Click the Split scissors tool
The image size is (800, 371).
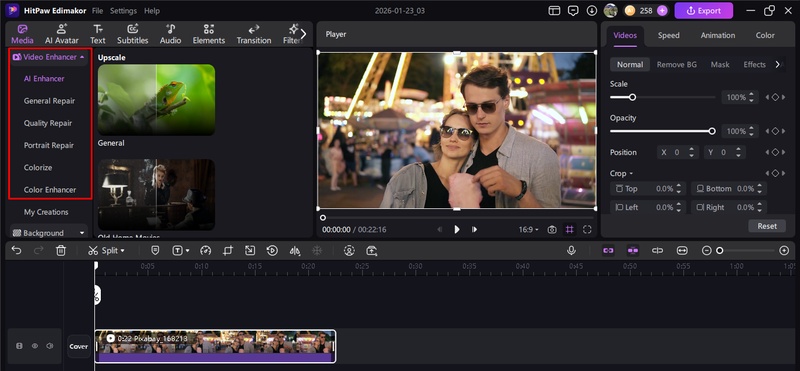click(93, 251)
